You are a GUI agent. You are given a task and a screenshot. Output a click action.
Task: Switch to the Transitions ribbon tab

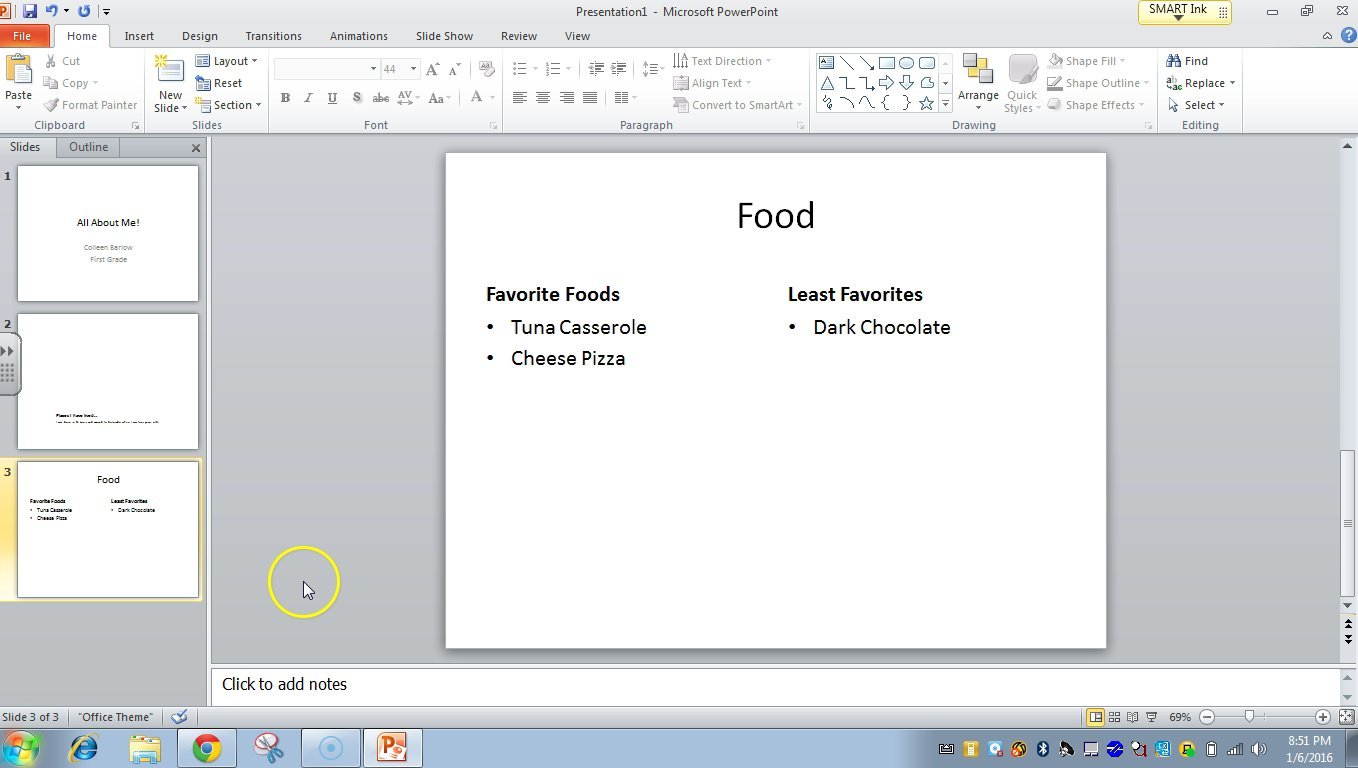click(273, 35)
